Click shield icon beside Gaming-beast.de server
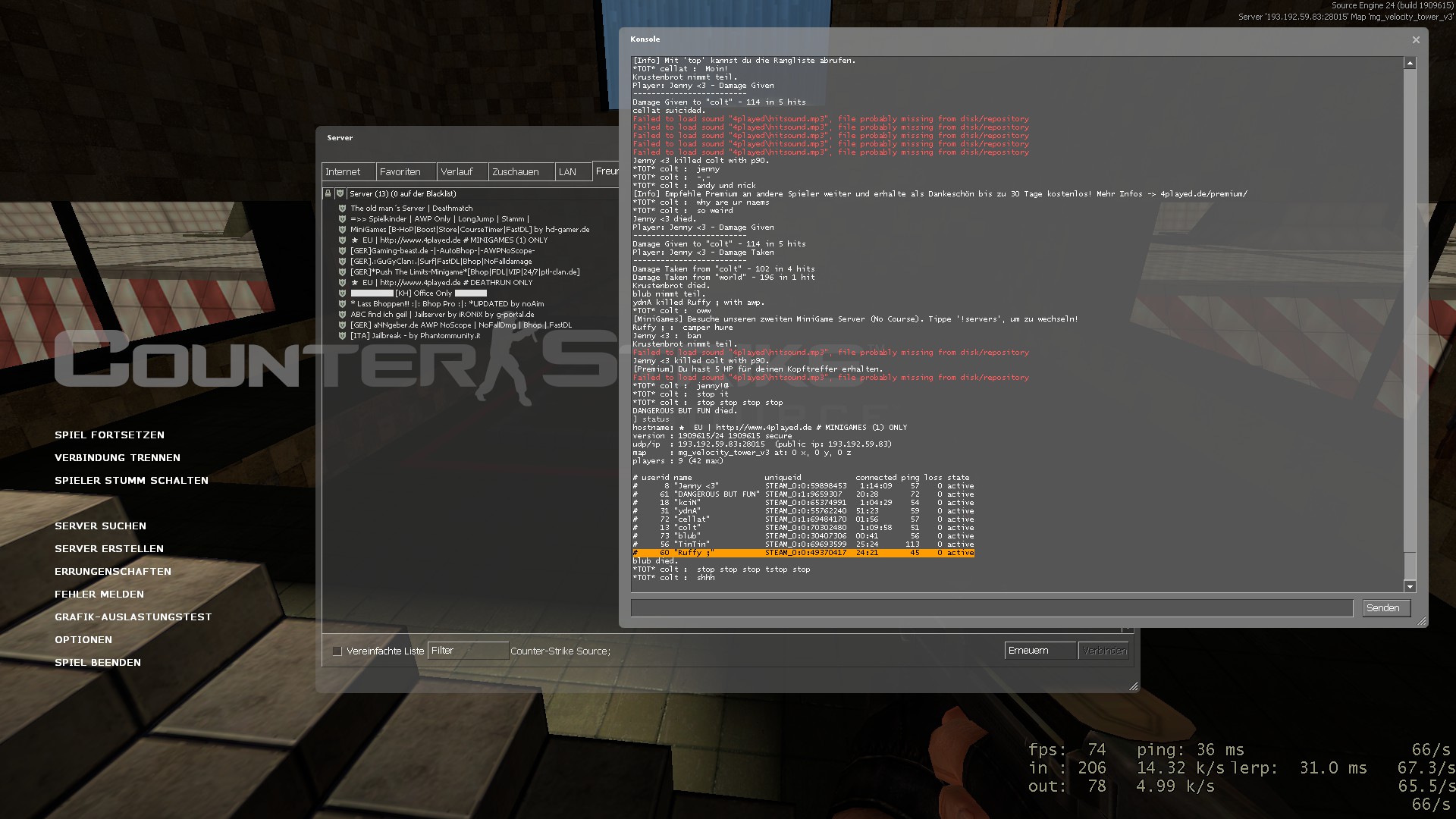 tap(342, 251)
